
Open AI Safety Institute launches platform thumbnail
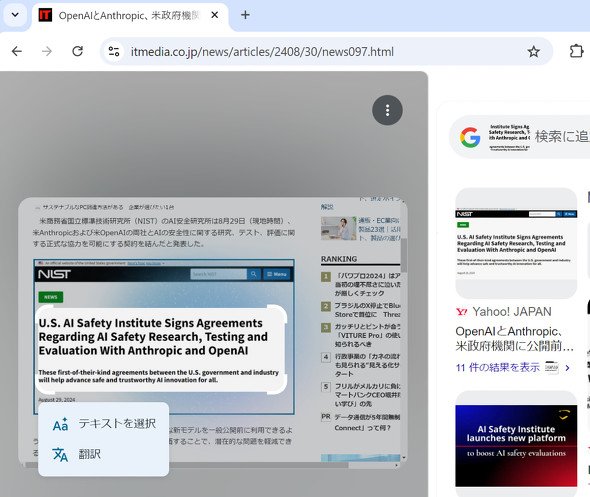516,445
